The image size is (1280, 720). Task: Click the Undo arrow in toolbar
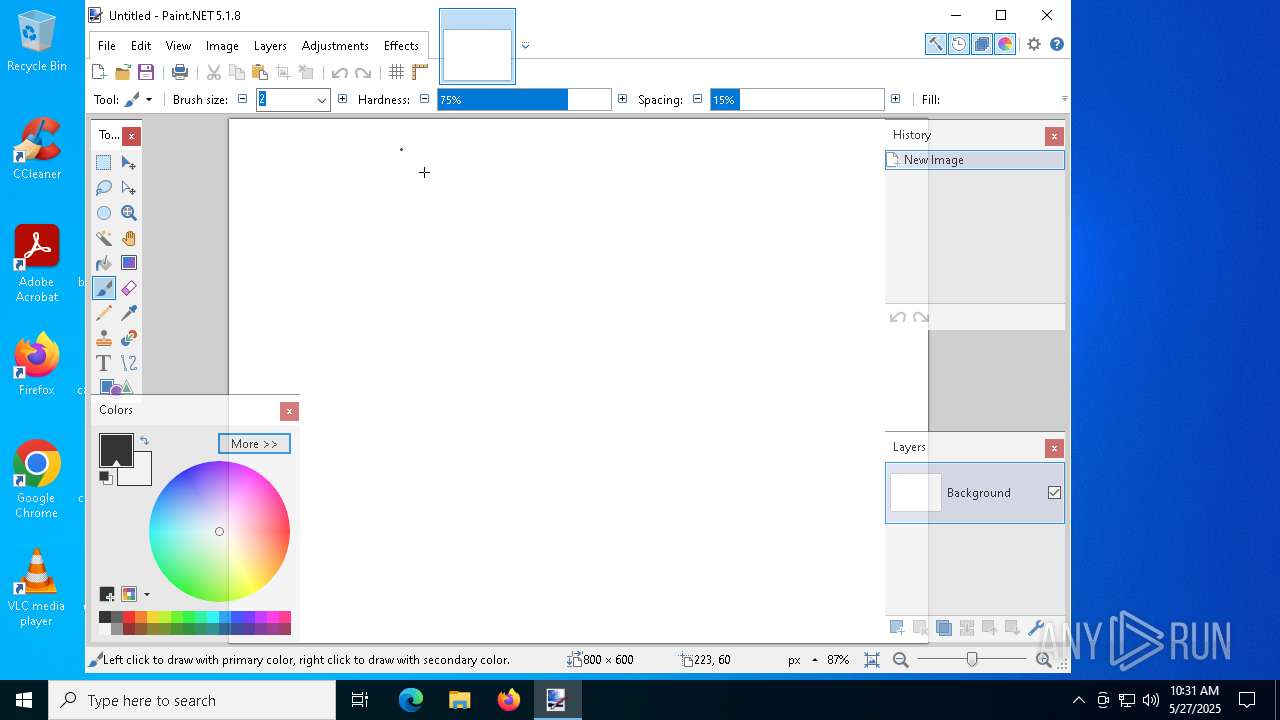pyautogui.click(x=340, y=72)
